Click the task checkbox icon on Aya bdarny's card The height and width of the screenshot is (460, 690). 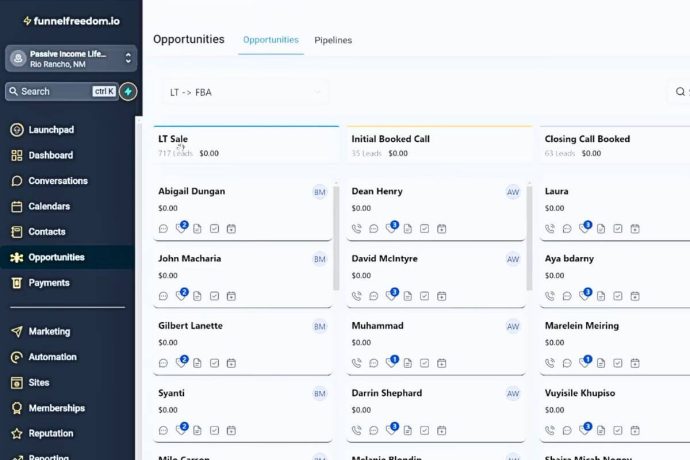pyautogui.click(x=618, y=296)
